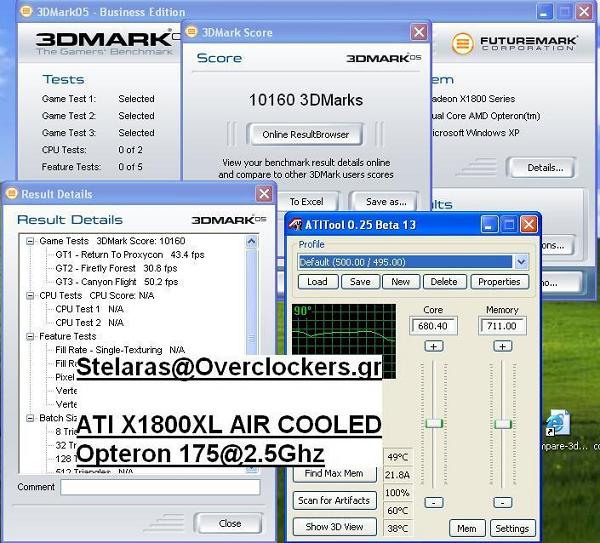The height and width of the screenshot is (543, 600).
Task: Export score with To Excel button
Action: [306, 202]
